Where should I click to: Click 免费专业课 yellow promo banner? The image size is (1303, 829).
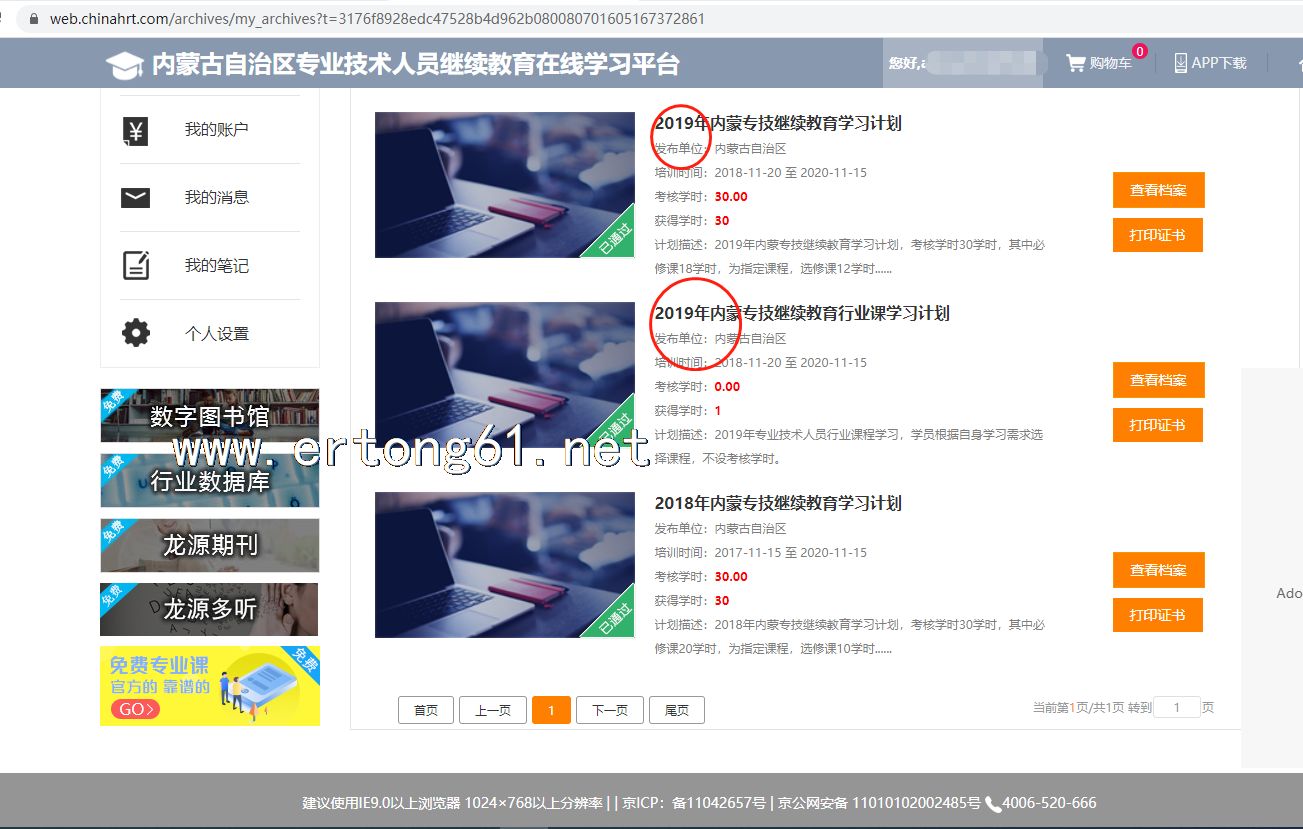coord(210,686)
